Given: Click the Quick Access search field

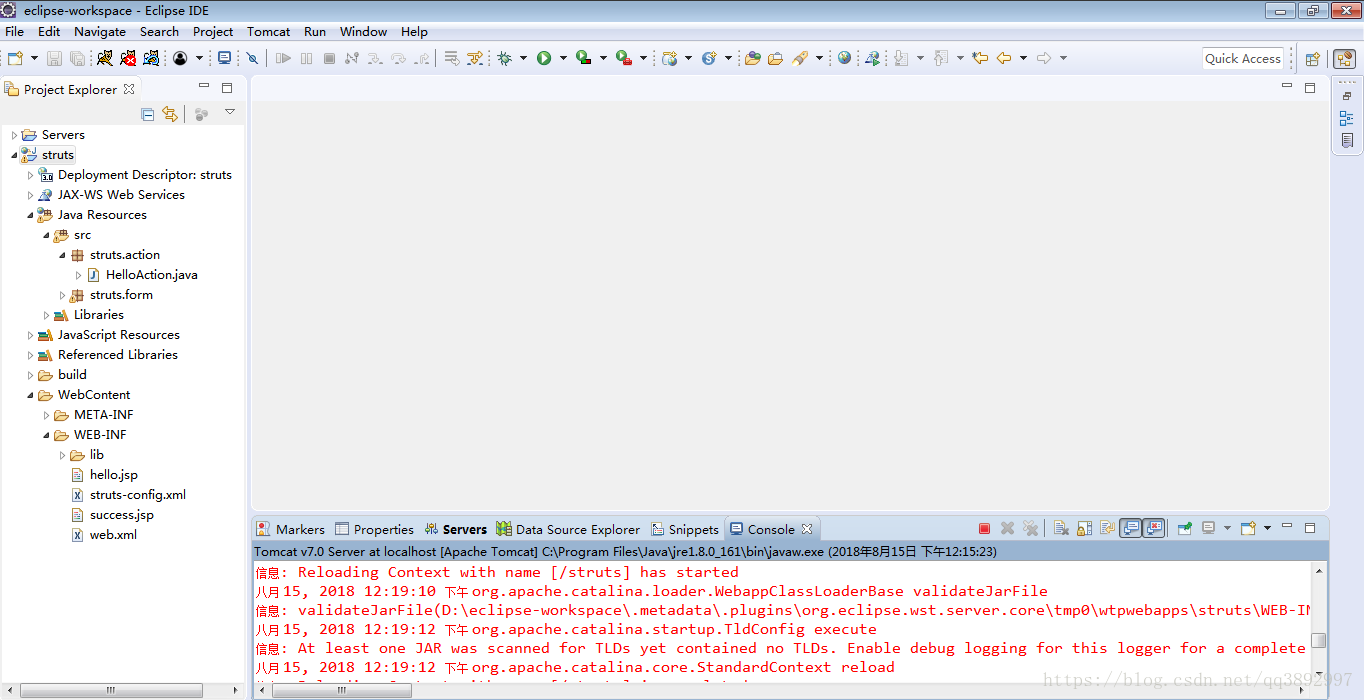Looking at the screenshot, I should [1242, 58].
